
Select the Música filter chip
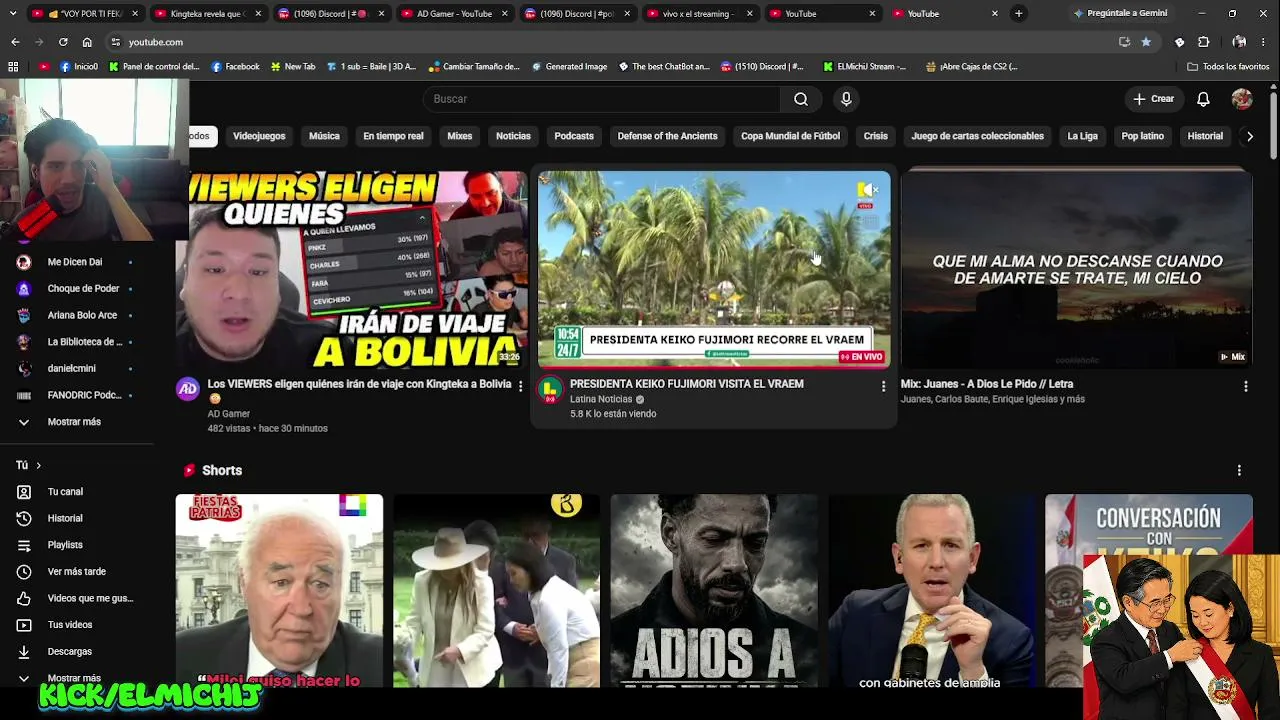click(324, 136)
